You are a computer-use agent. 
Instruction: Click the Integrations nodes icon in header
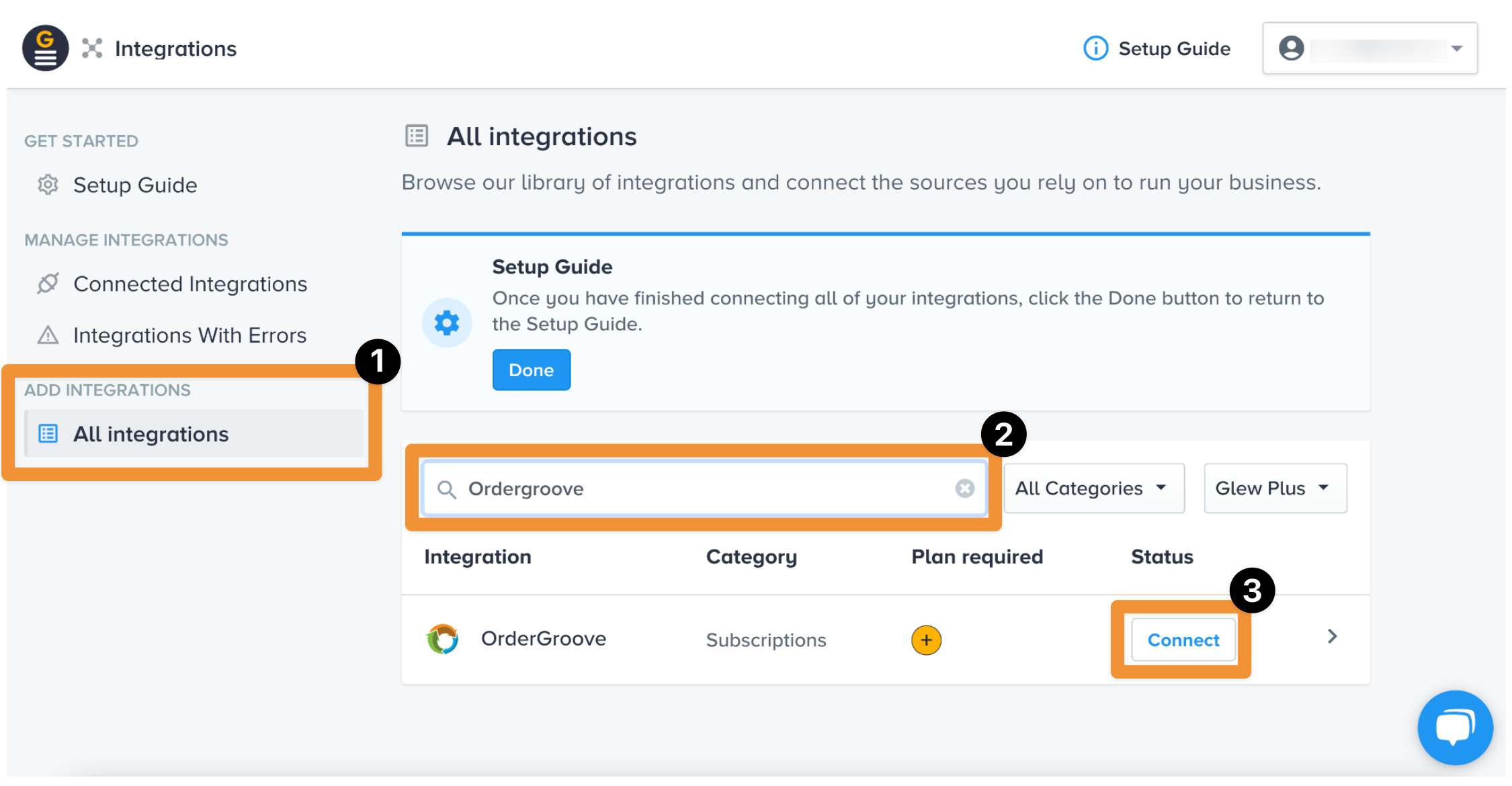[x=92, y=48]
